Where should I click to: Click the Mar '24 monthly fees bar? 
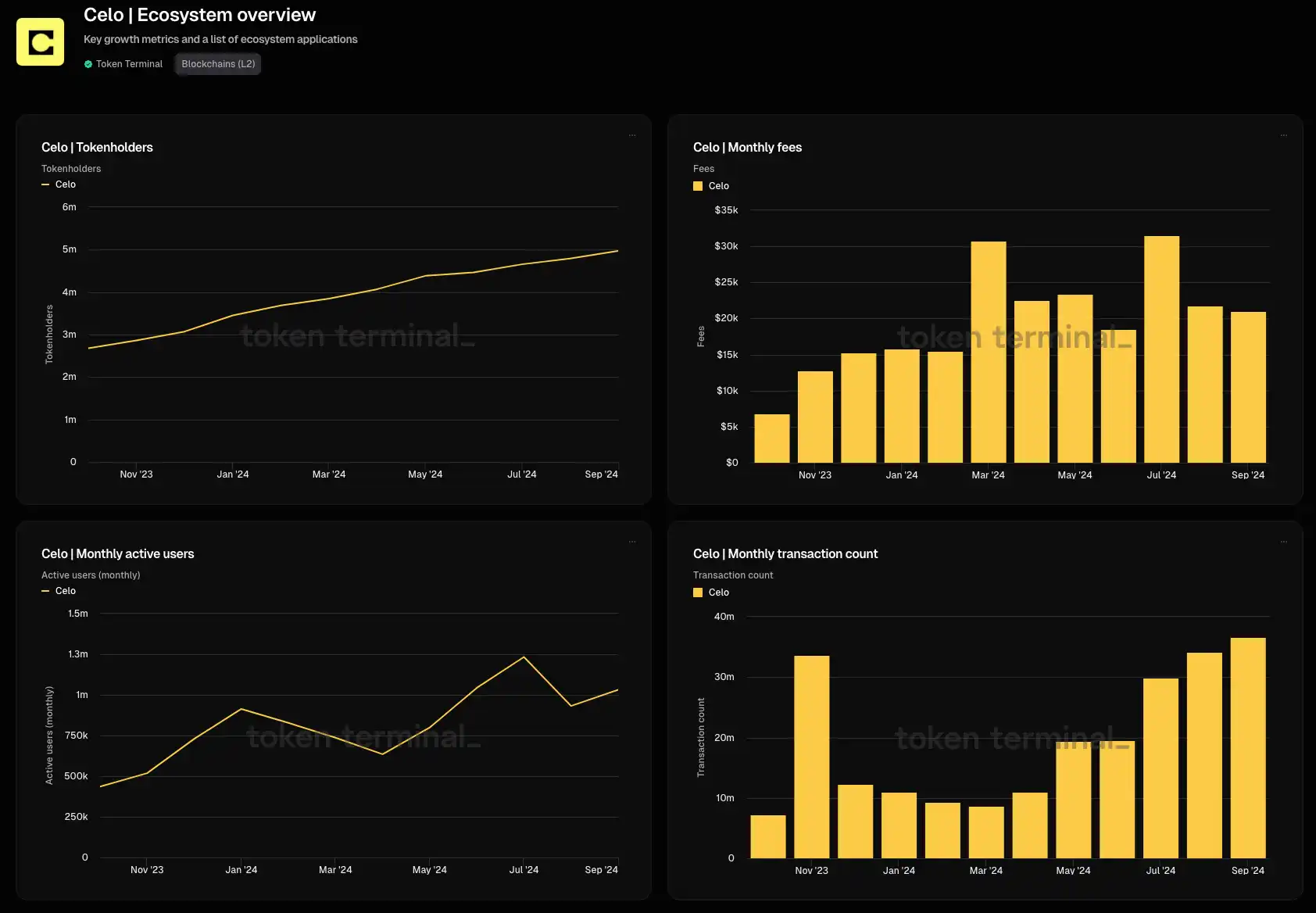coord(989,352)
